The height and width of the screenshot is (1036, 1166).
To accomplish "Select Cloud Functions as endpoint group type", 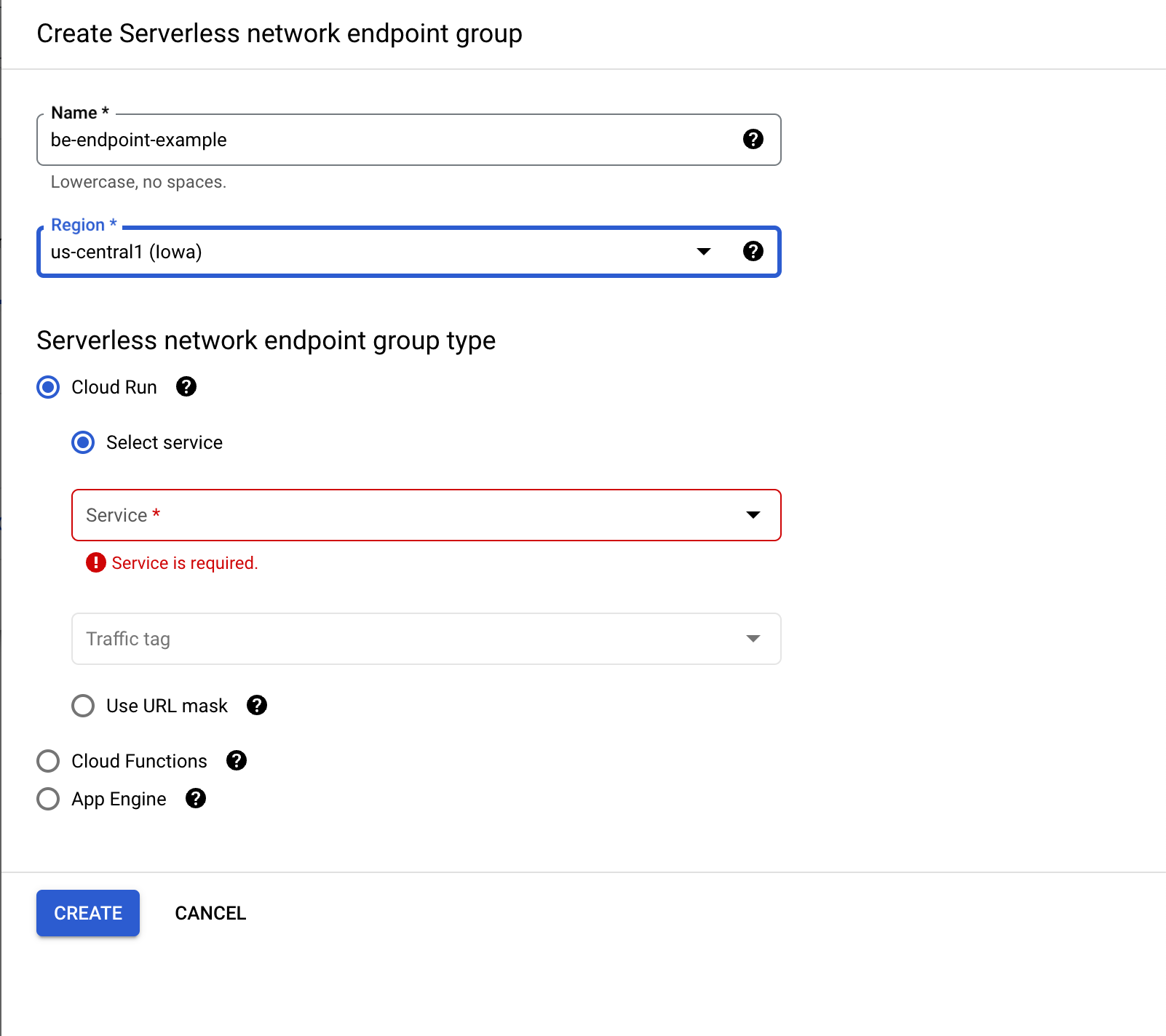I will click(x=48, y=761).
